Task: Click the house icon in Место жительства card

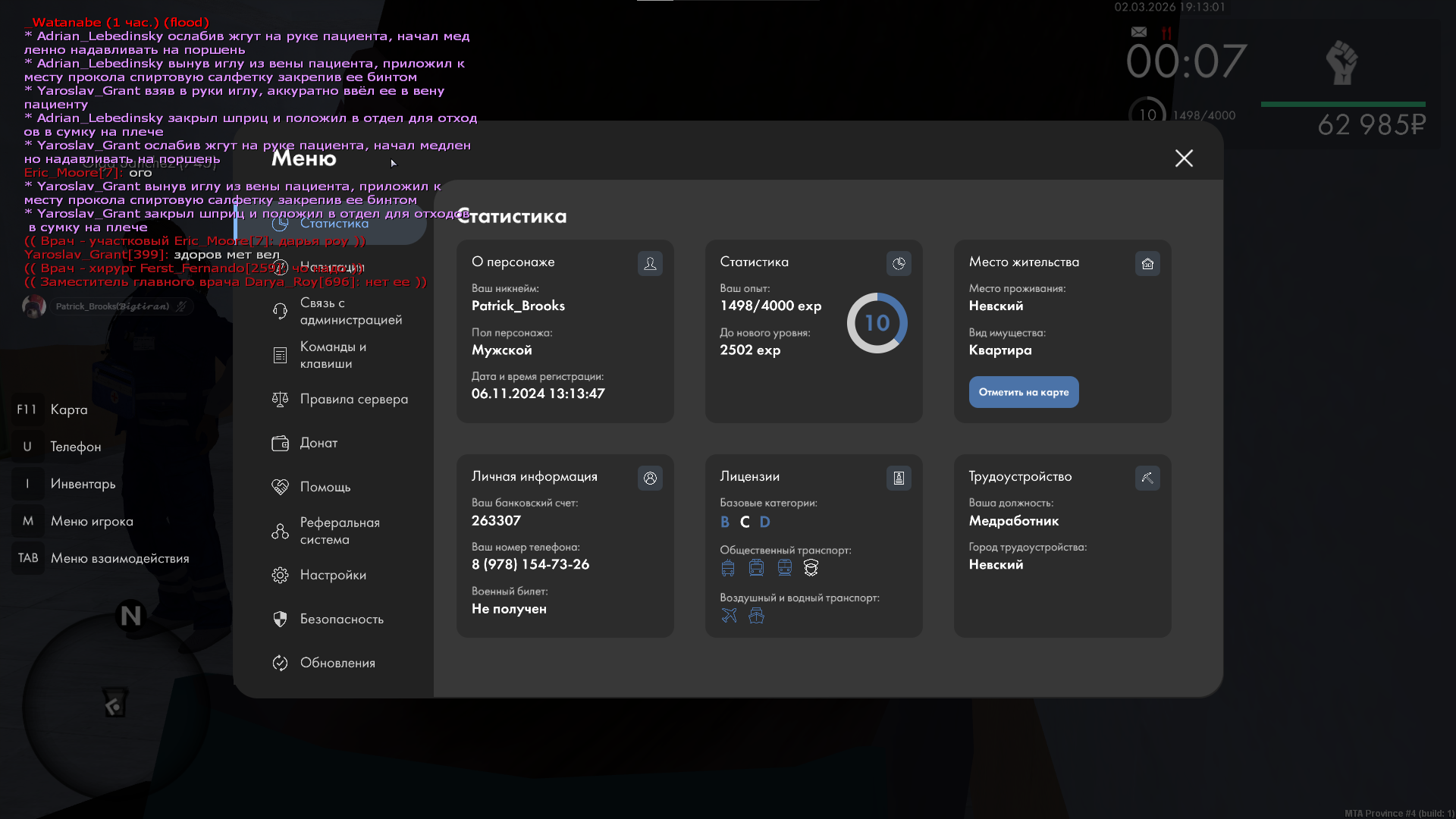Action: pos(1147,263)
